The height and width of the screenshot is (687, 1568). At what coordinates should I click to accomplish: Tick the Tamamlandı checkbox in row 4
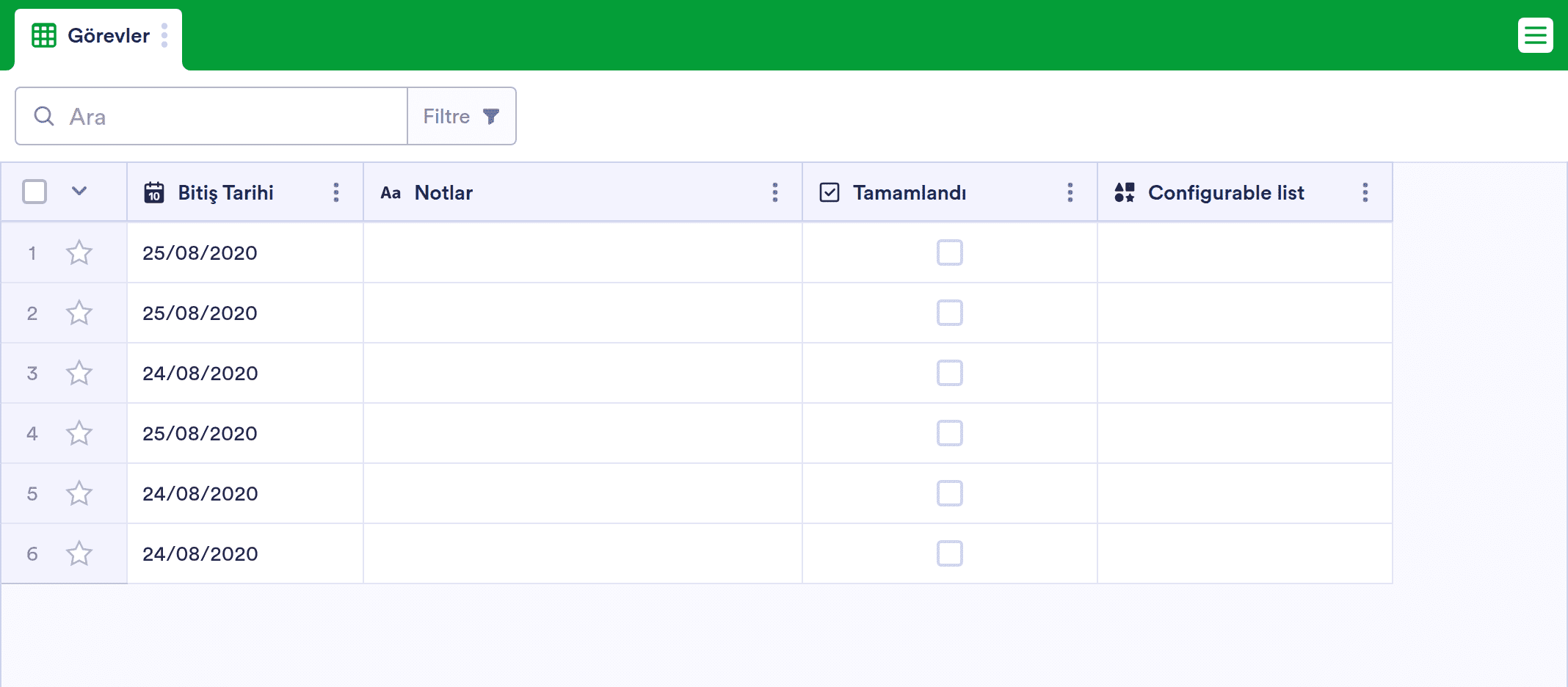tap(949, 433)
